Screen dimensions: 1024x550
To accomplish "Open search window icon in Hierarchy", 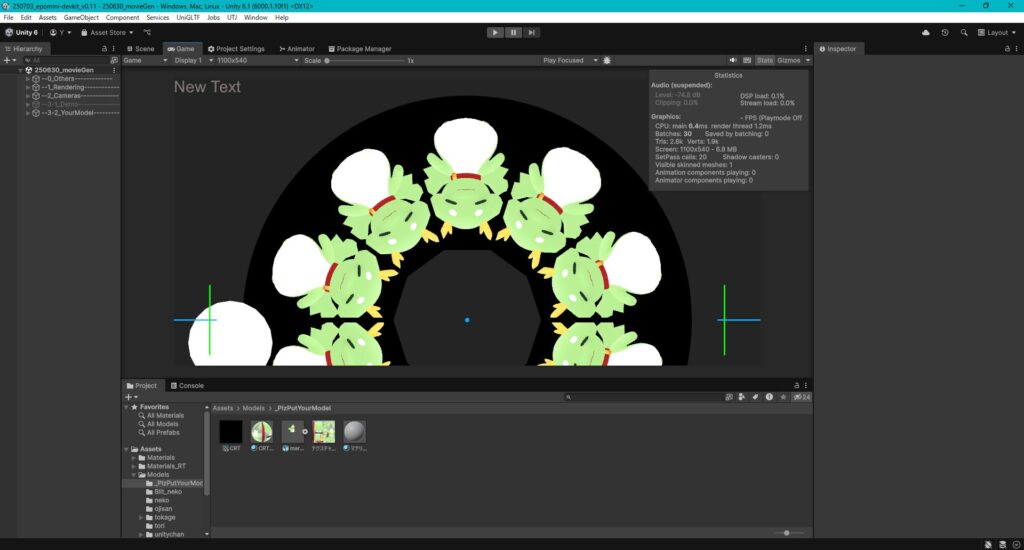I will tap(114, 60).
